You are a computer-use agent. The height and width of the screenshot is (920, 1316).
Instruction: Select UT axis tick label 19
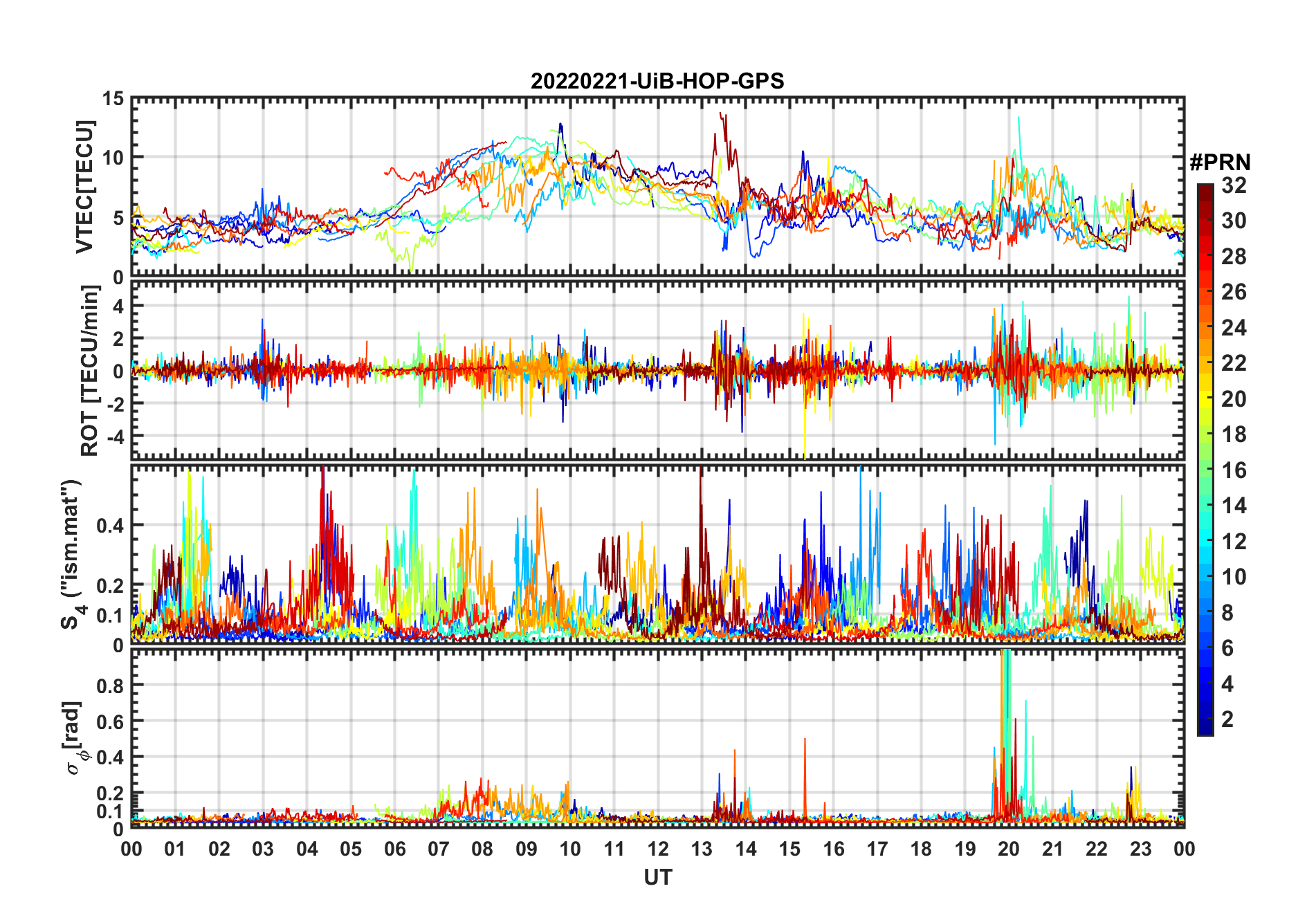click(x=965, y=849)
